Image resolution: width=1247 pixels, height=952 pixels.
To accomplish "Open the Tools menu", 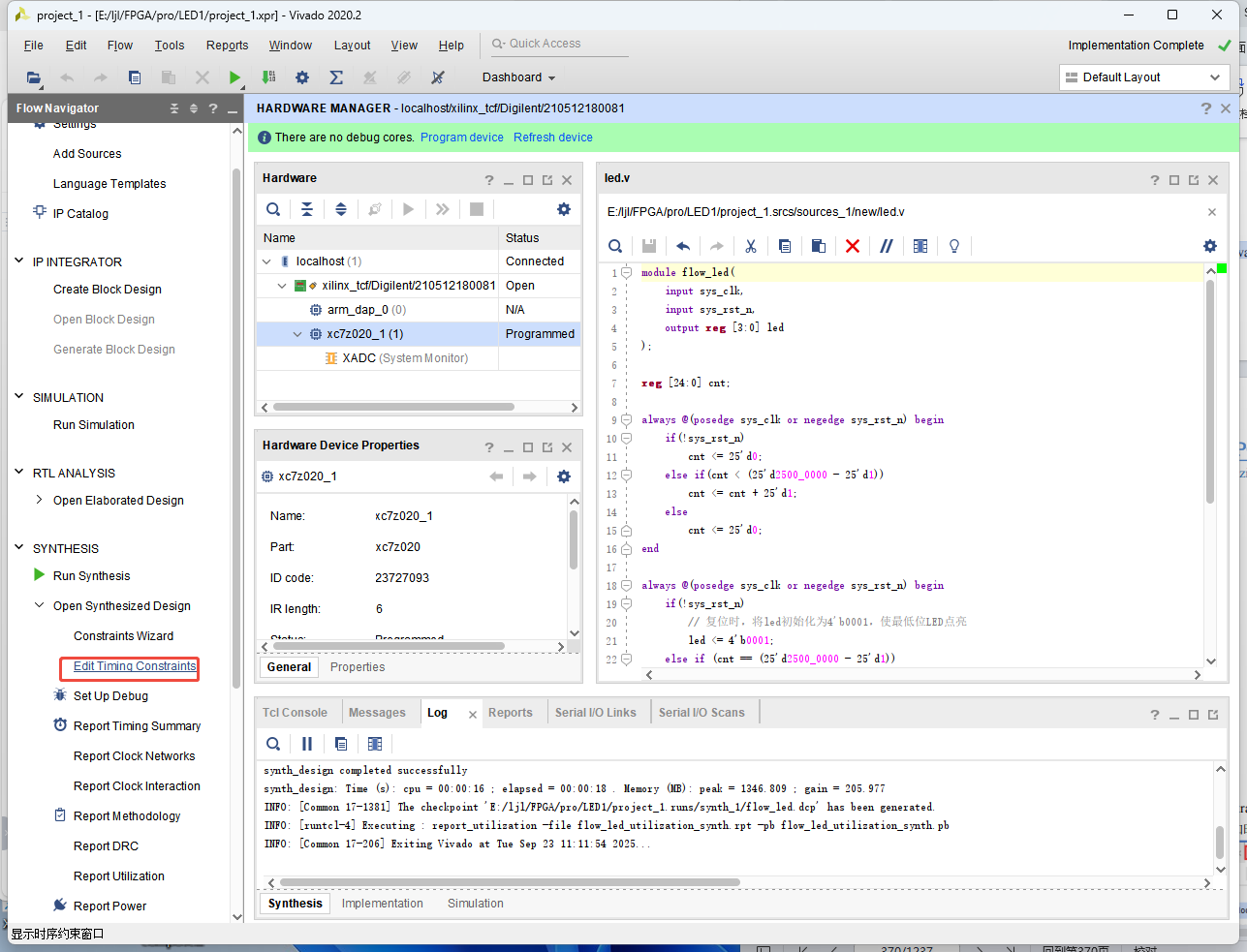I will click(x=170, y=46).
